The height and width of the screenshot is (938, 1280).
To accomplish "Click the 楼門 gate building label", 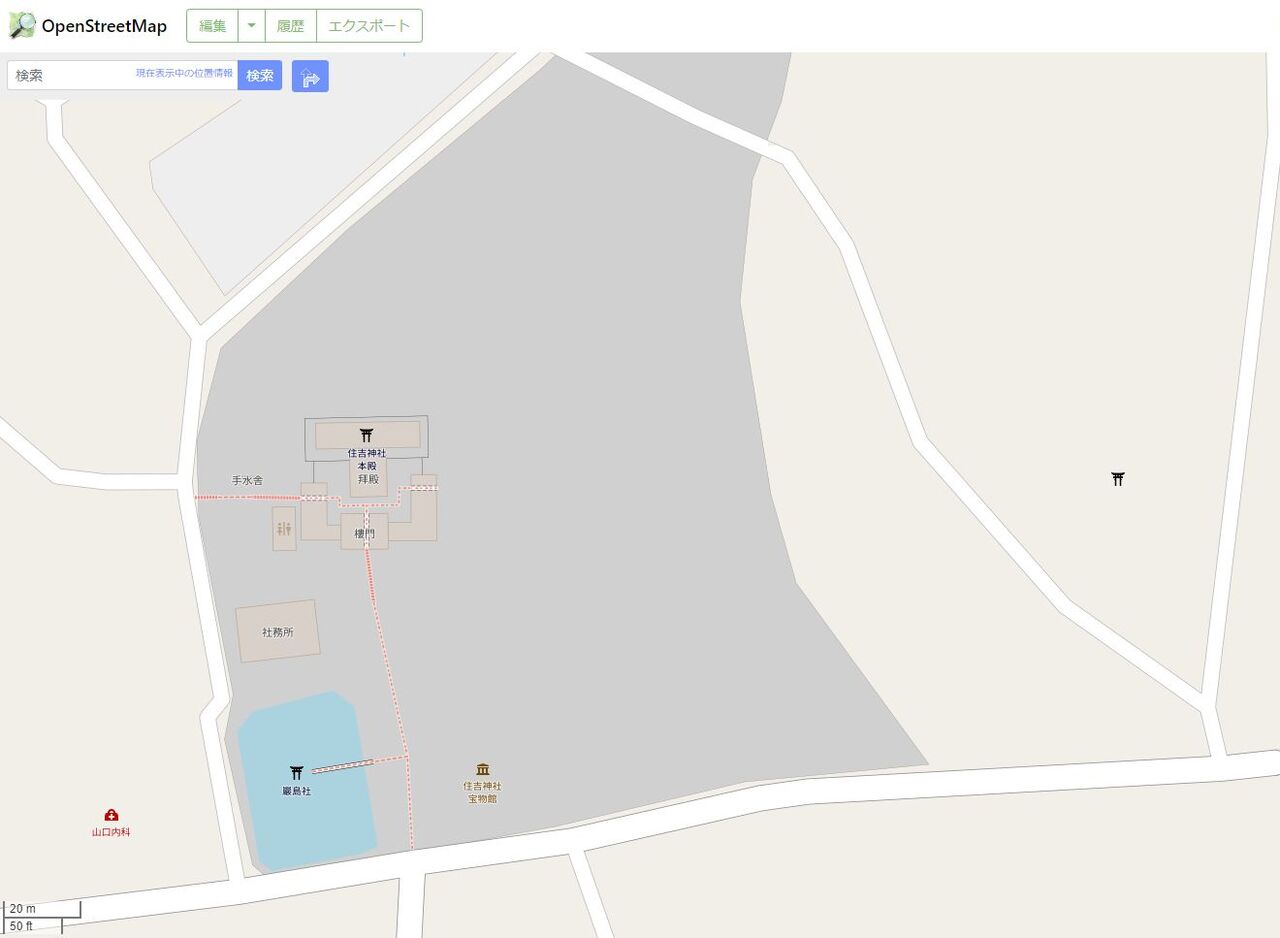I will coord(365,534).
